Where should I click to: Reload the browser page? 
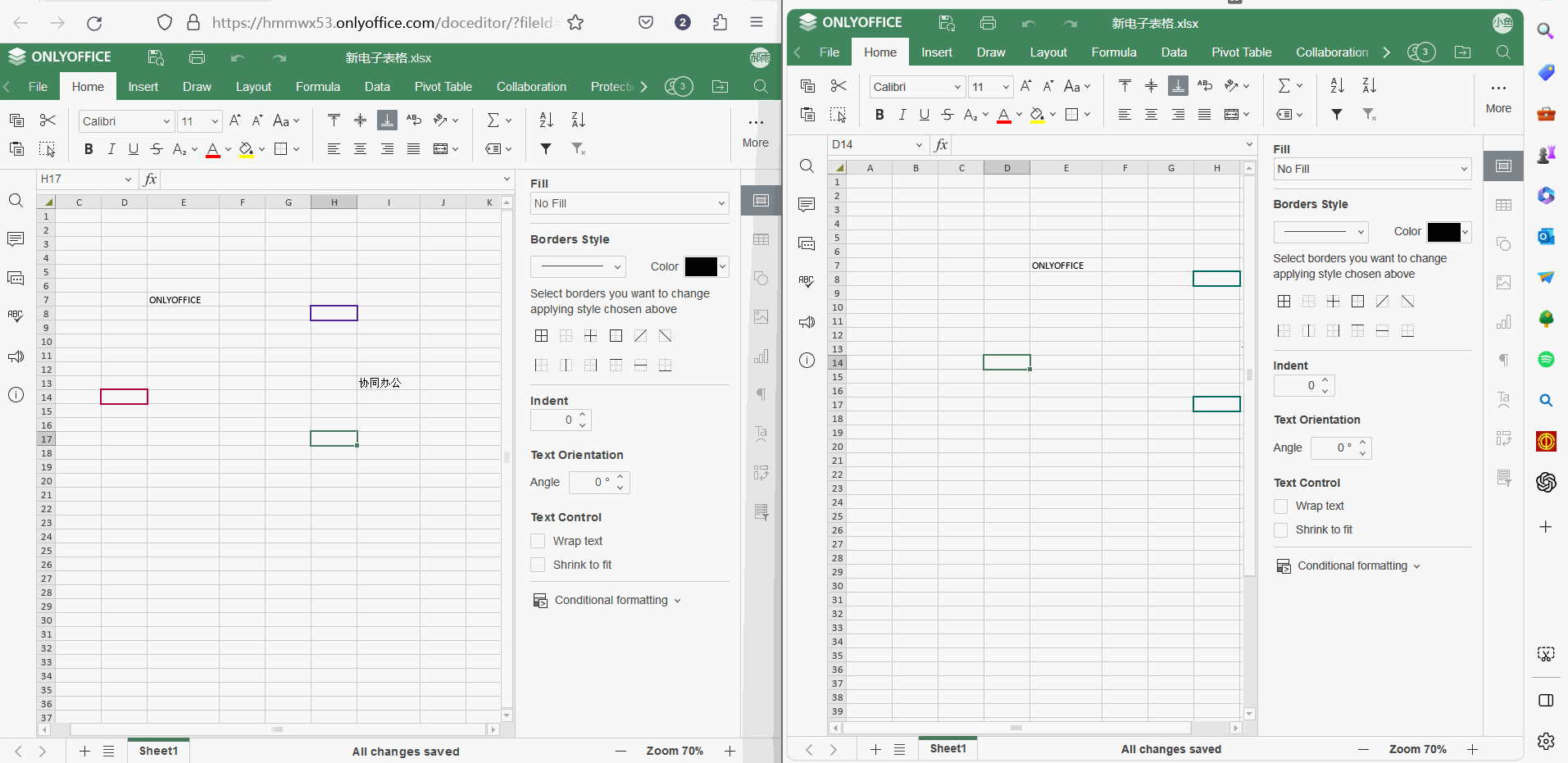coord(94,23)
